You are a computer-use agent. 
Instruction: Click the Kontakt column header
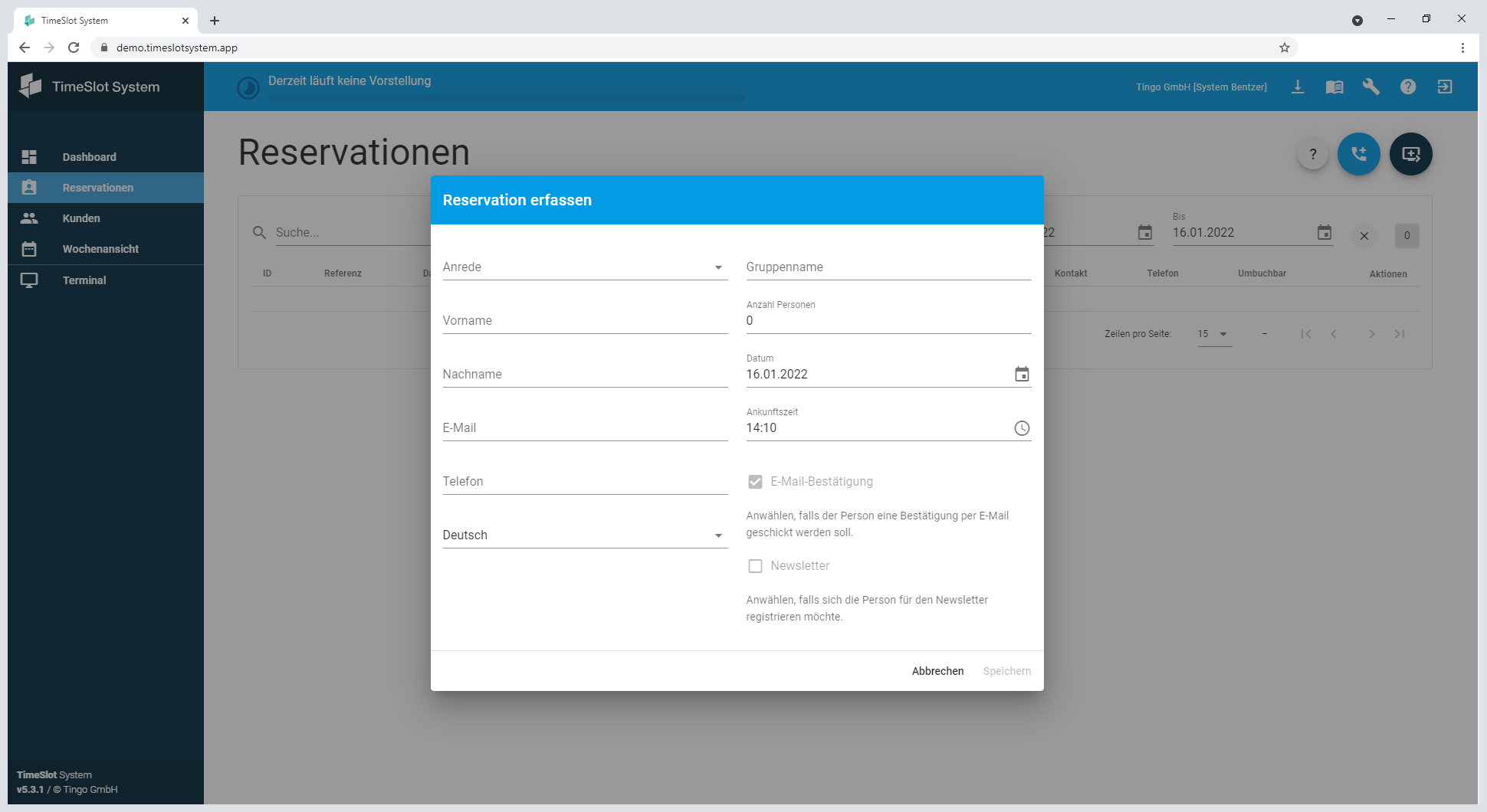[1071, 273]
